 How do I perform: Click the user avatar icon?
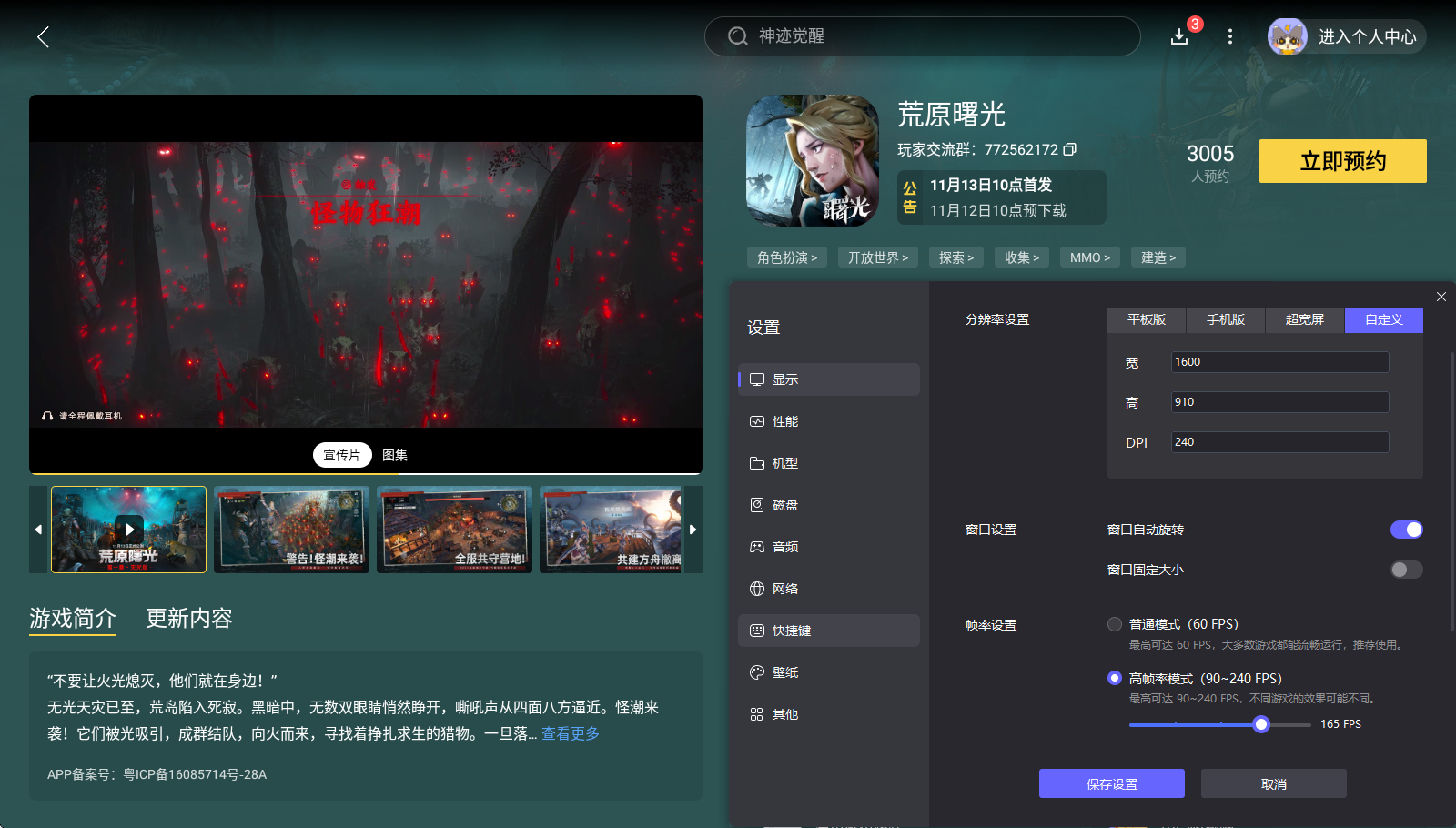click(x=1288, y=36)
